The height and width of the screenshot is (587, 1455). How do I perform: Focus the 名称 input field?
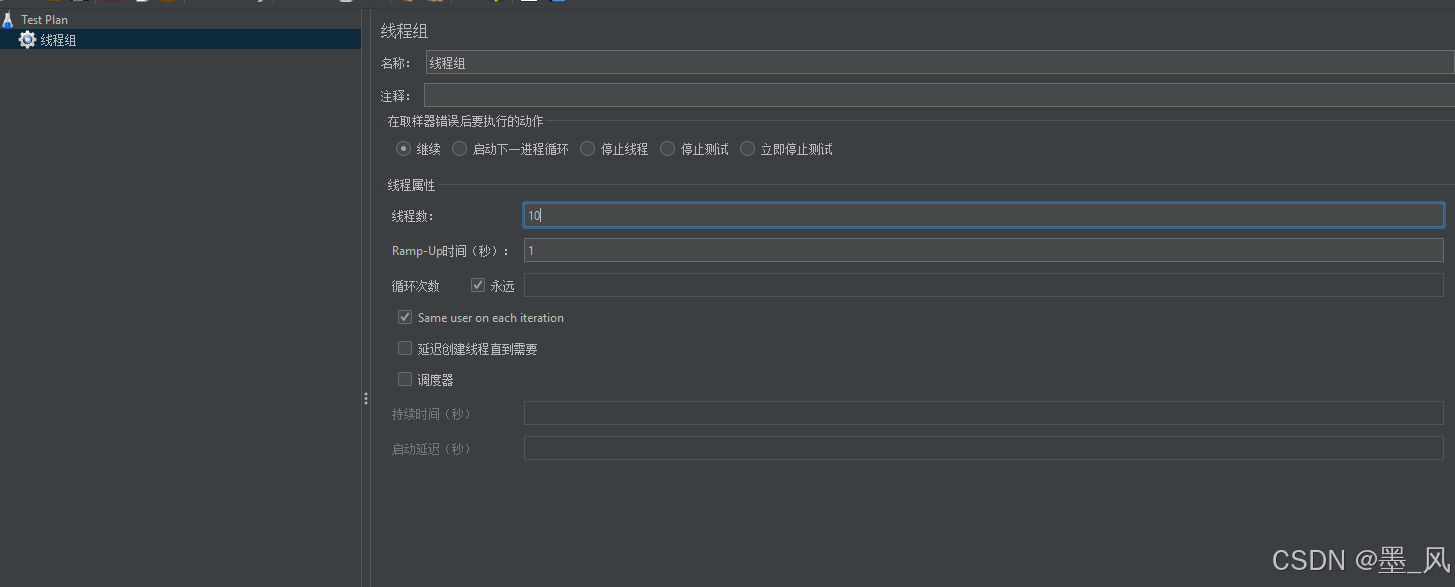coord(940,63)
